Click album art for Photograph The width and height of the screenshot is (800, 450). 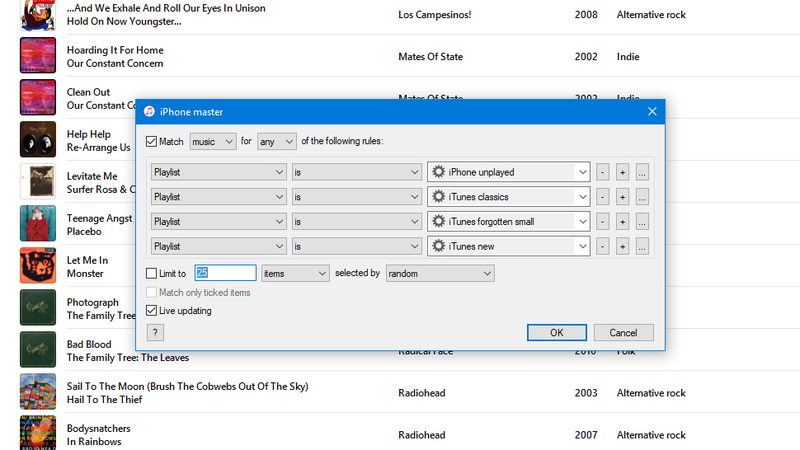click(38, 307)
